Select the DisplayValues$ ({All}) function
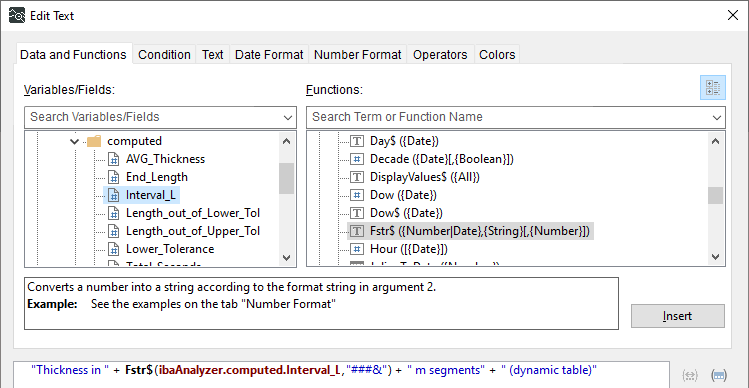The height and width of the screenshot is (388, 749). point(425,177)
